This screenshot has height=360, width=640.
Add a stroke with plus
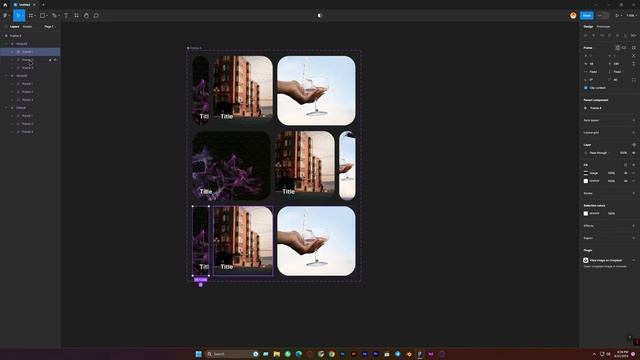[x=634, y=193]
